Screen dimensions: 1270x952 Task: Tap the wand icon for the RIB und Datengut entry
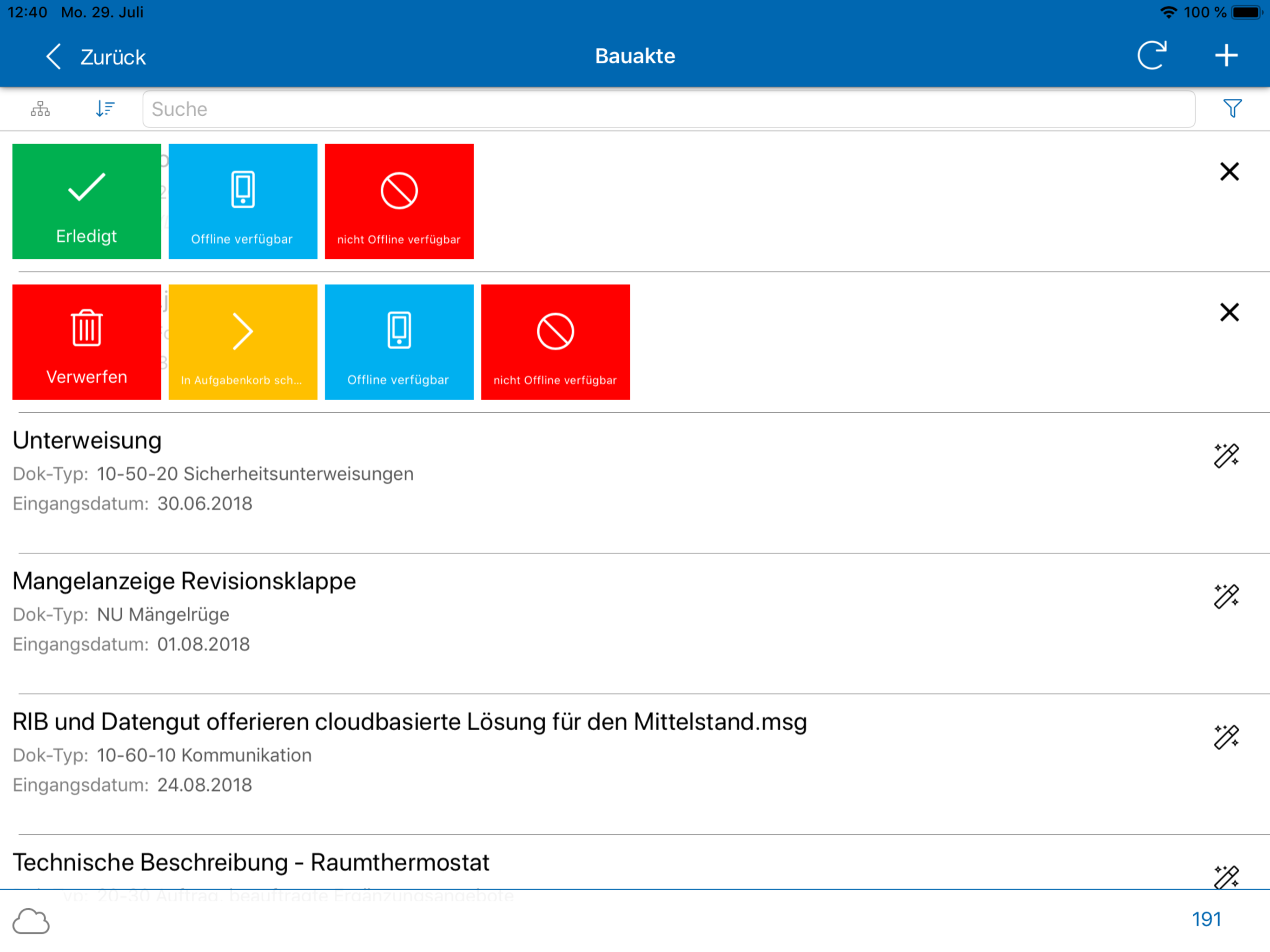click(1226, 737)
